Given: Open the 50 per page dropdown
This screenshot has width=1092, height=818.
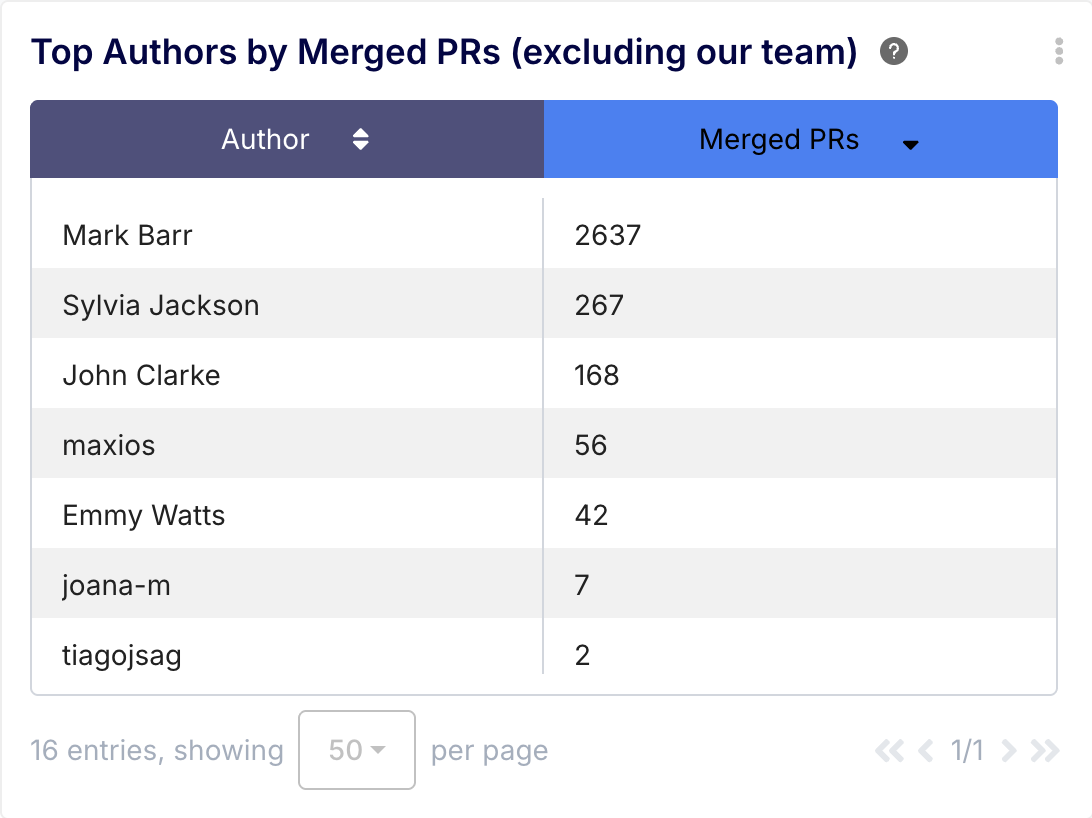Looking at the screenshot, I should 357,750.
